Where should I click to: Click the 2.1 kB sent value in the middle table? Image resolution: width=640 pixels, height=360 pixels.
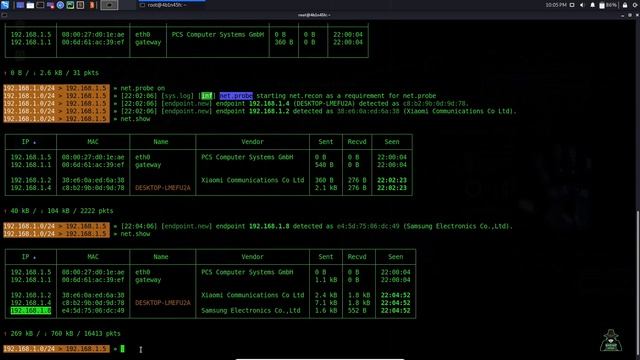tap(326, 188)
